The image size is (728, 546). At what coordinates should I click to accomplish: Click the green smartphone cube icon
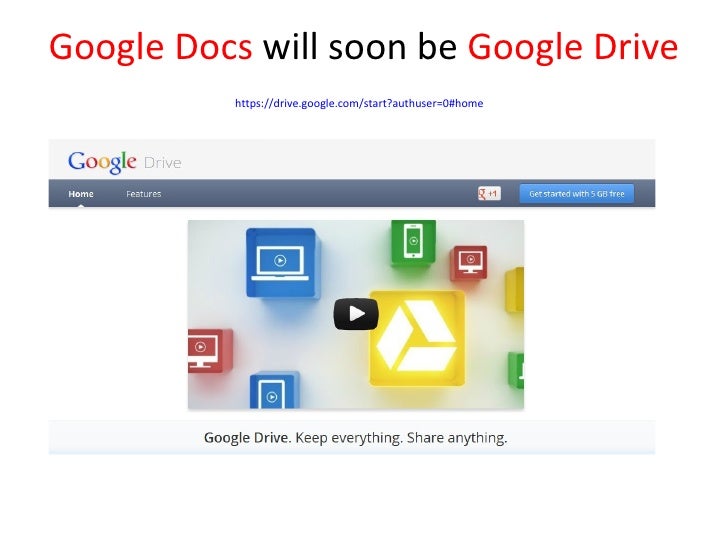point(413,242)
